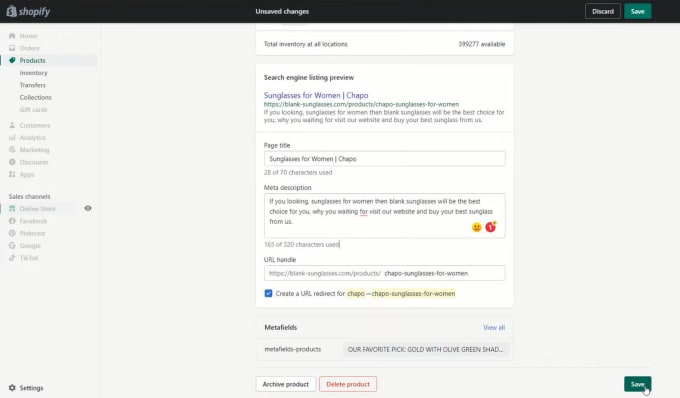
Task: Click the Sunglasses for Women | Chapo preview title
Action: coord(316,95)
